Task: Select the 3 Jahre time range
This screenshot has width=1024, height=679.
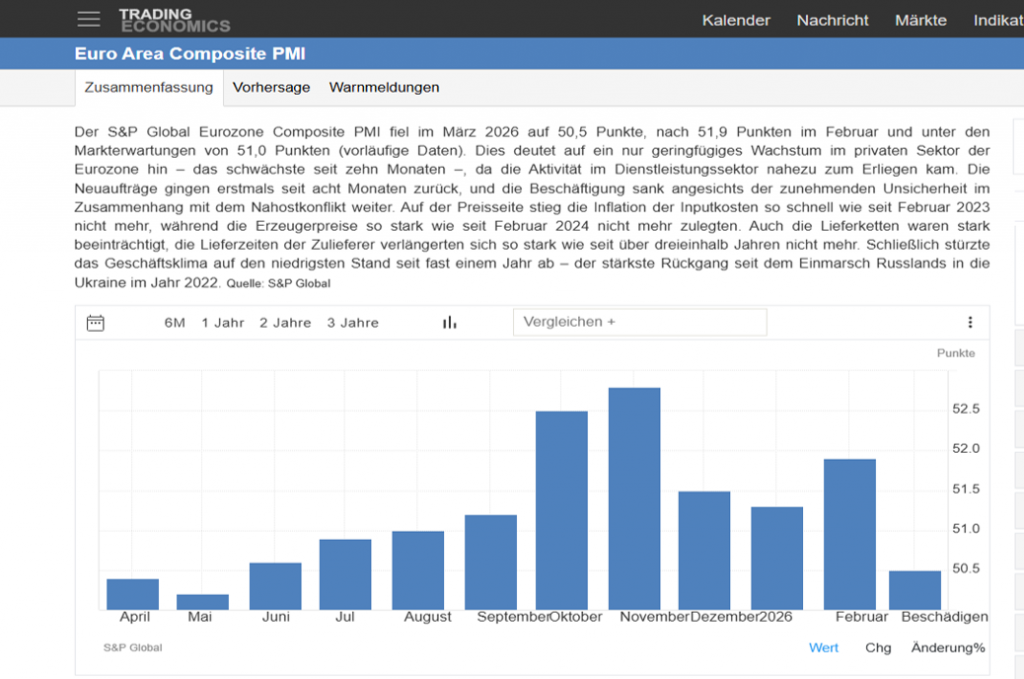Action: pyautogui.click(x=352, y=323)
